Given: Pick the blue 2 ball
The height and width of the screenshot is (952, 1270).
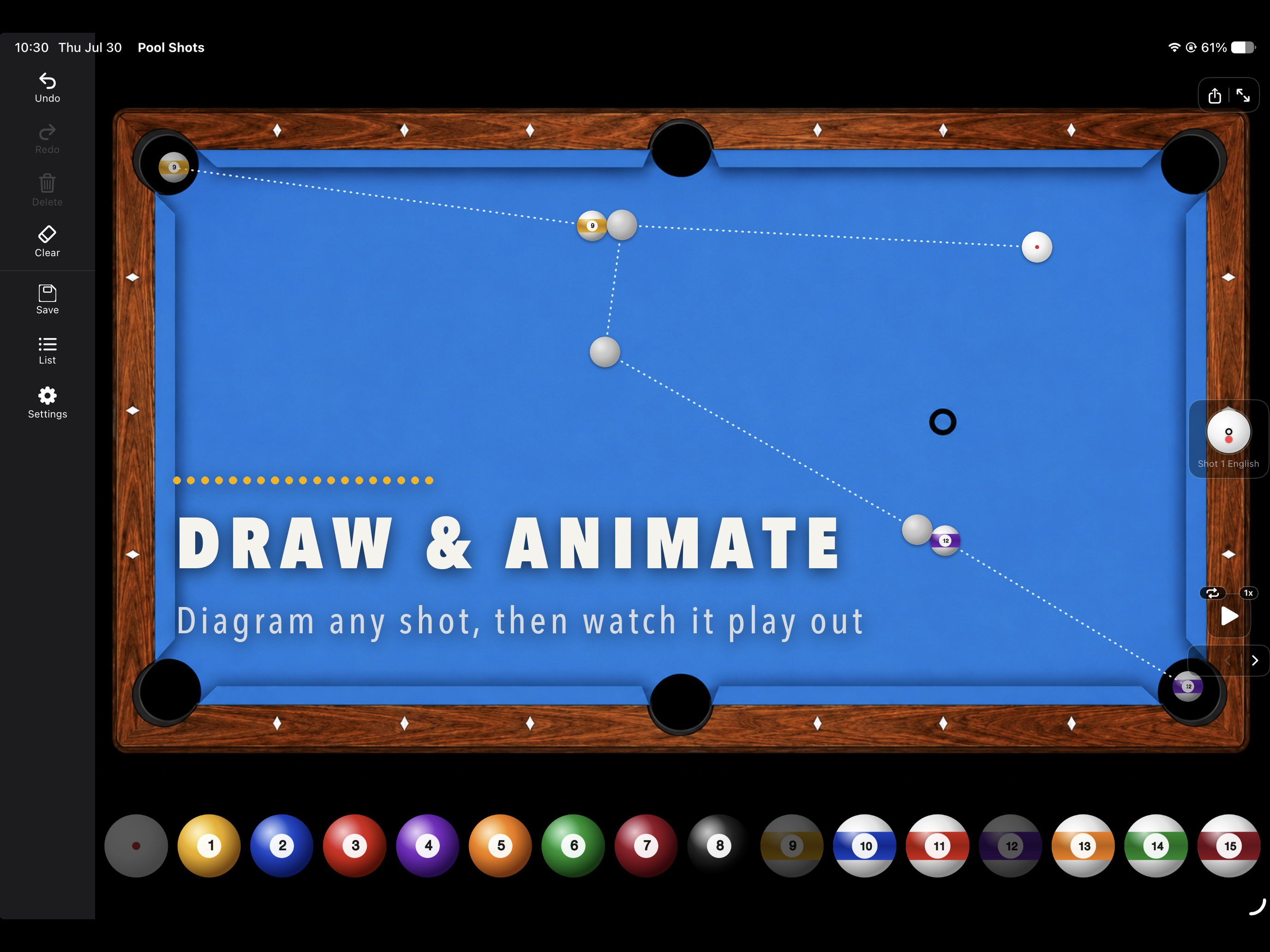Looking at the screenshot, I should (x=282, y=845).
